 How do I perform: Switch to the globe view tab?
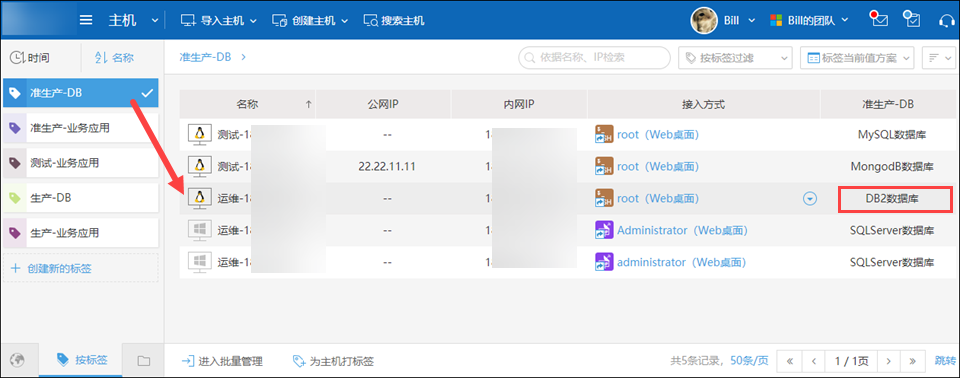pyautogui.click(x=18, y=361)
